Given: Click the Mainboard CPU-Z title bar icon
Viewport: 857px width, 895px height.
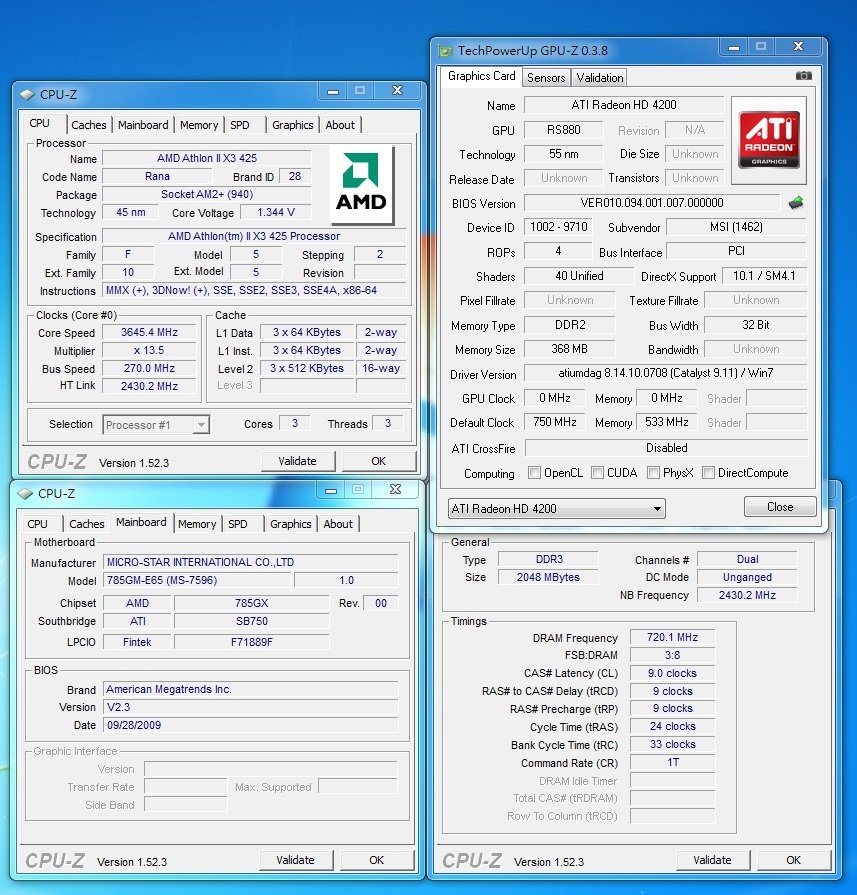Looking at the screenshot, I should click(25, 494).
